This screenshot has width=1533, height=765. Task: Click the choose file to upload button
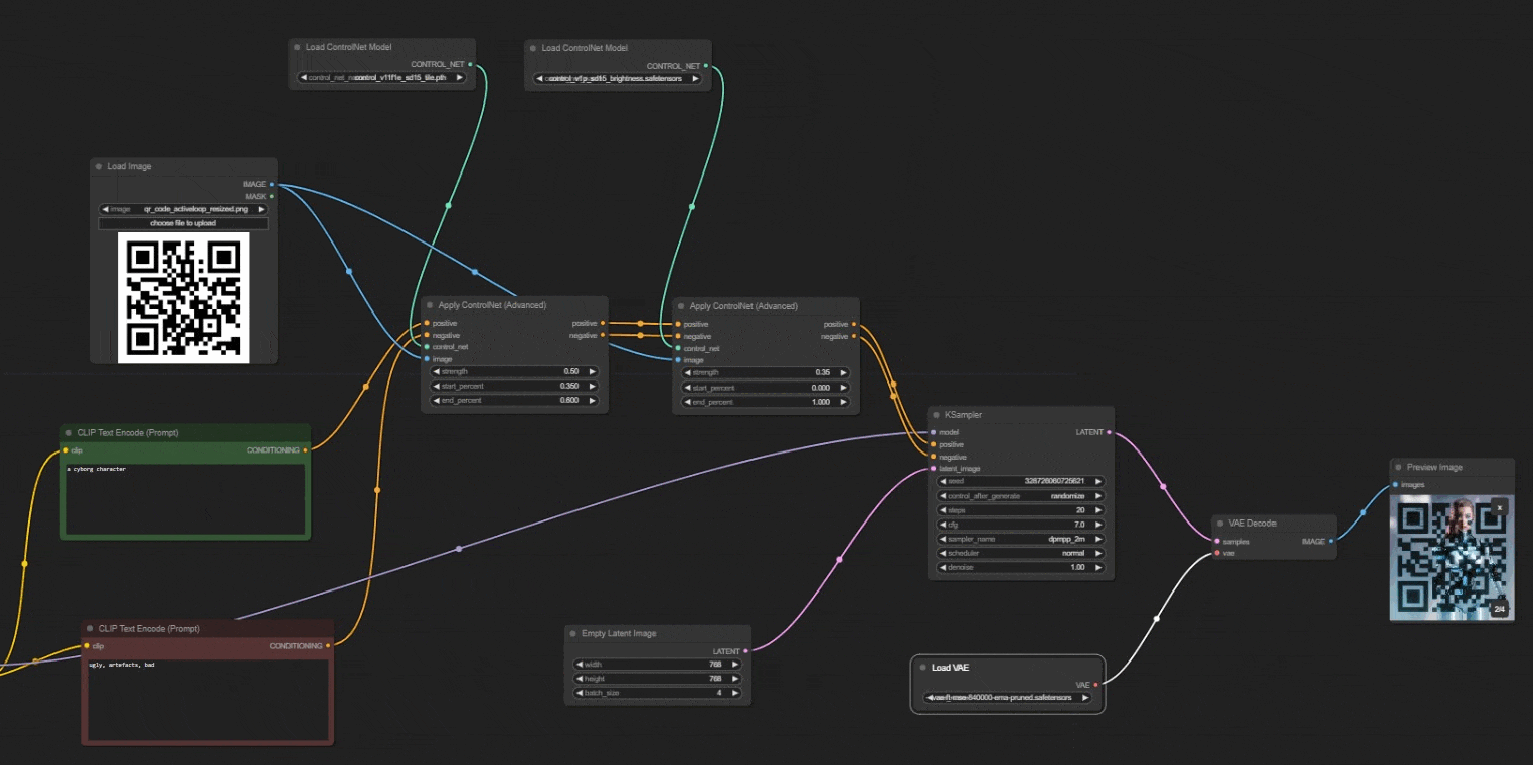tap(183, 223)
